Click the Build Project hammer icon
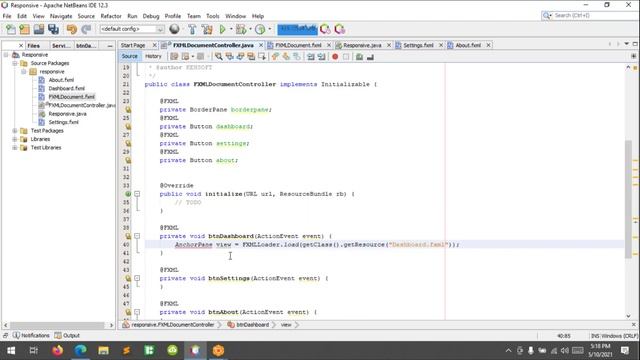640x360 pixels. pos(192,29)
